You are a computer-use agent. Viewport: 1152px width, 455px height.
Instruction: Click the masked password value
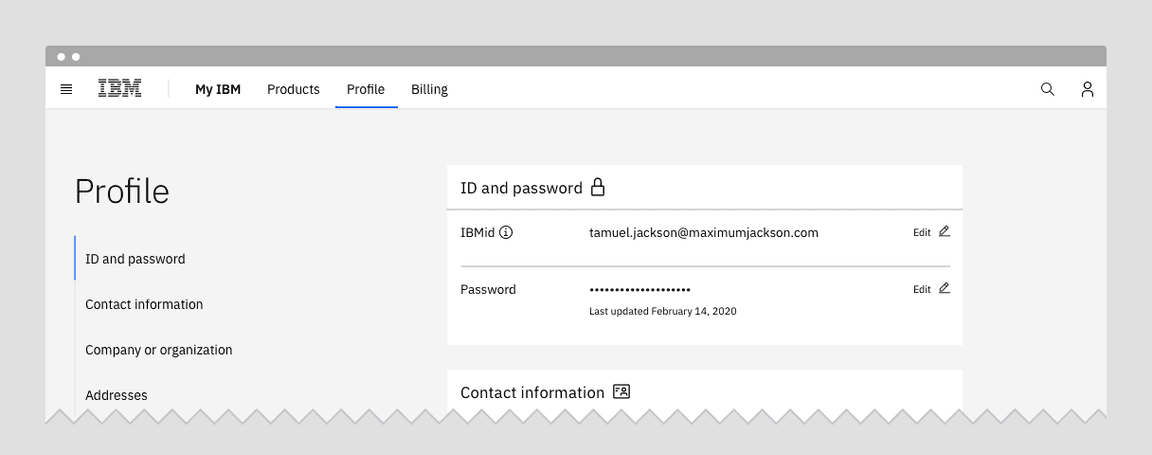(x=640, y=290)
